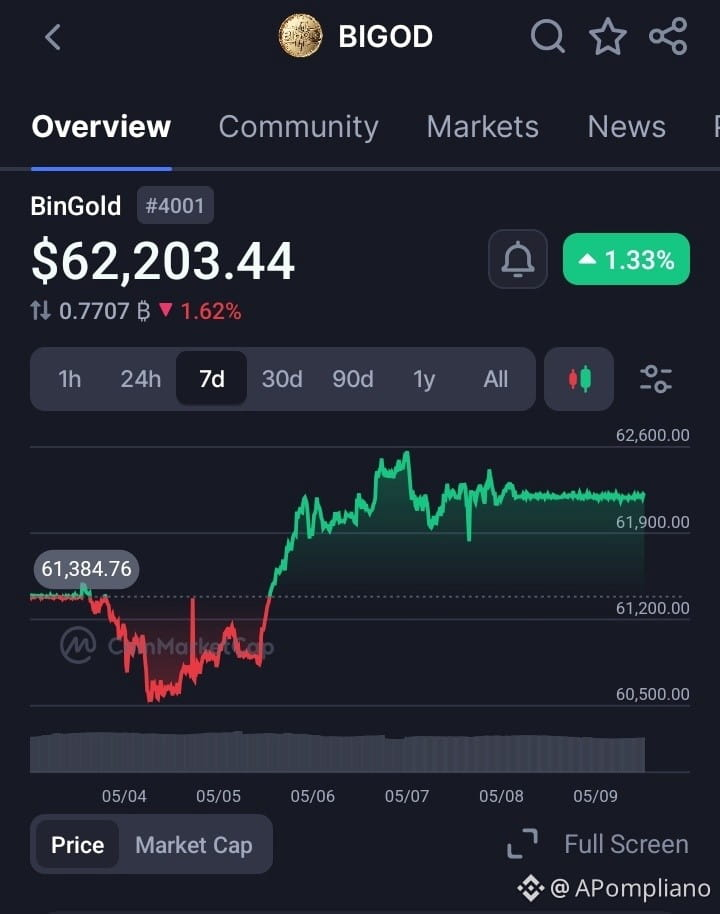Tap the green 1.33% change badge

pos(626,259)
